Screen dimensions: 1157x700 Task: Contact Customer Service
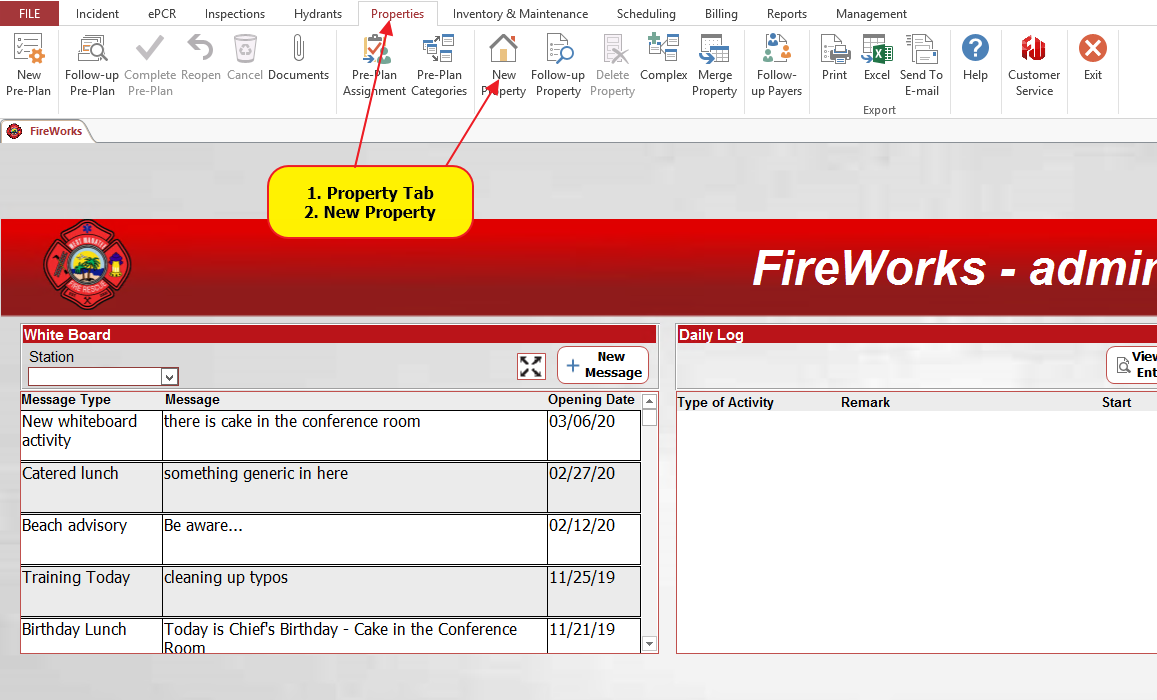click(1034, 65)
